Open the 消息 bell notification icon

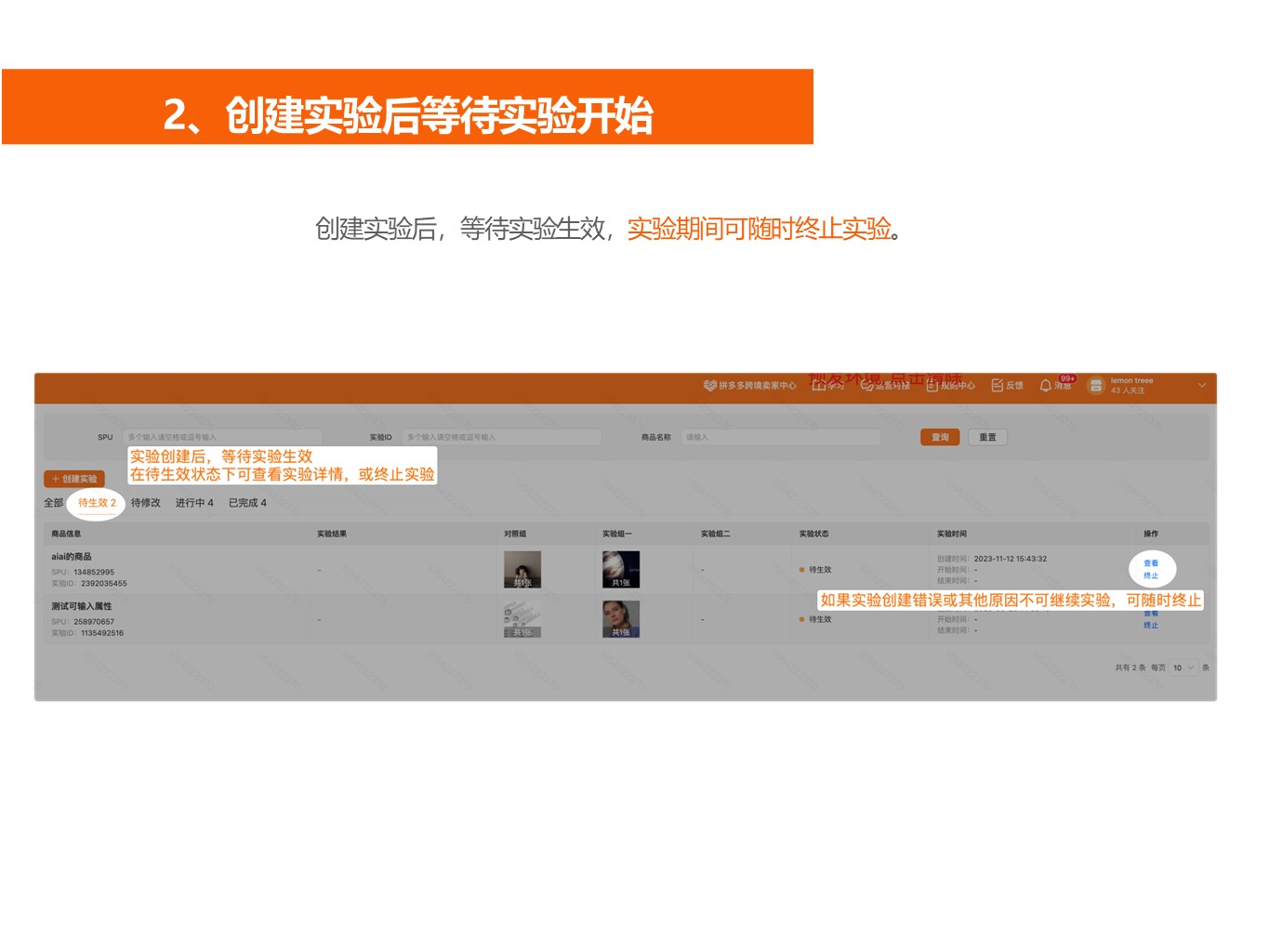point(1046,385)
